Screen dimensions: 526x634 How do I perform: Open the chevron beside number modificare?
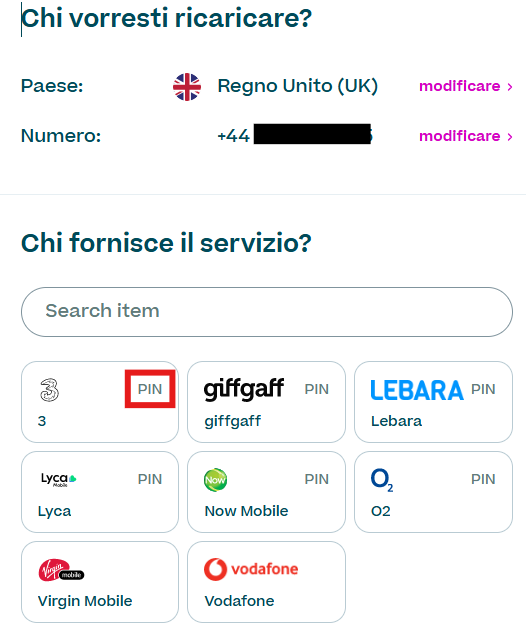(x=510, y=137)
